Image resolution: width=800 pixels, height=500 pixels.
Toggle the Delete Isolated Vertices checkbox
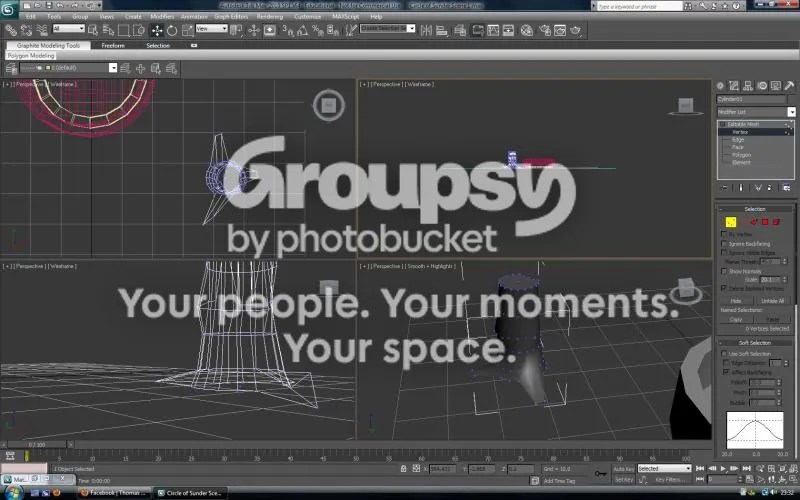(724, 288)
